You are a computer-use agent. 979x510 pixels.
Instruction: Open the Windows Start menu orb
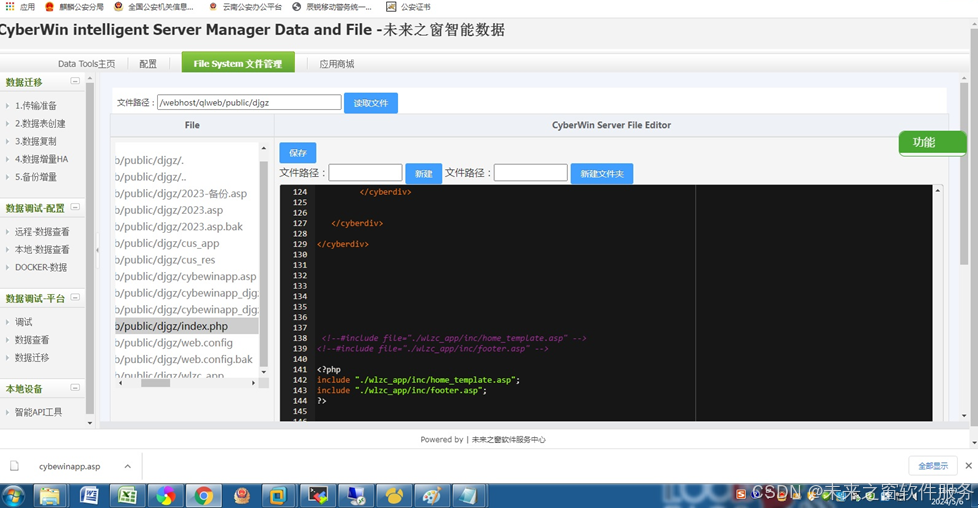pyautogui.click(x=14, y=496)
